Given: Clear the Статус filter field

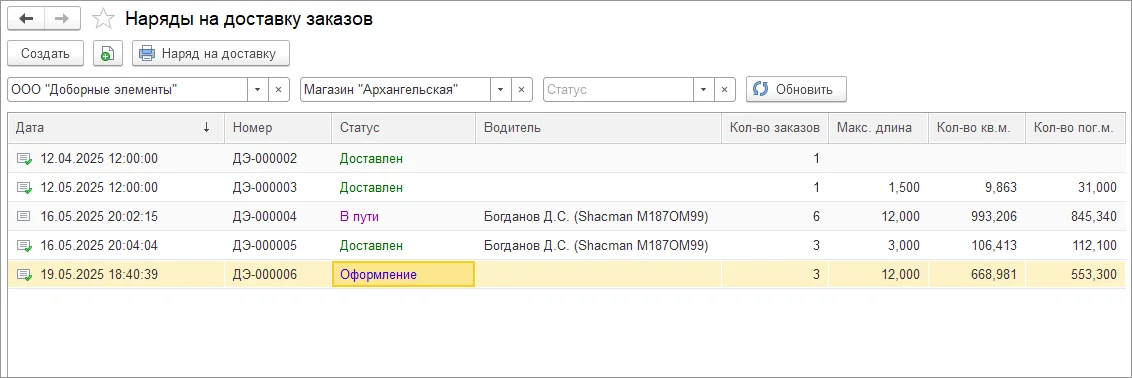Looking at the screenshot, I should coord(725,89).
